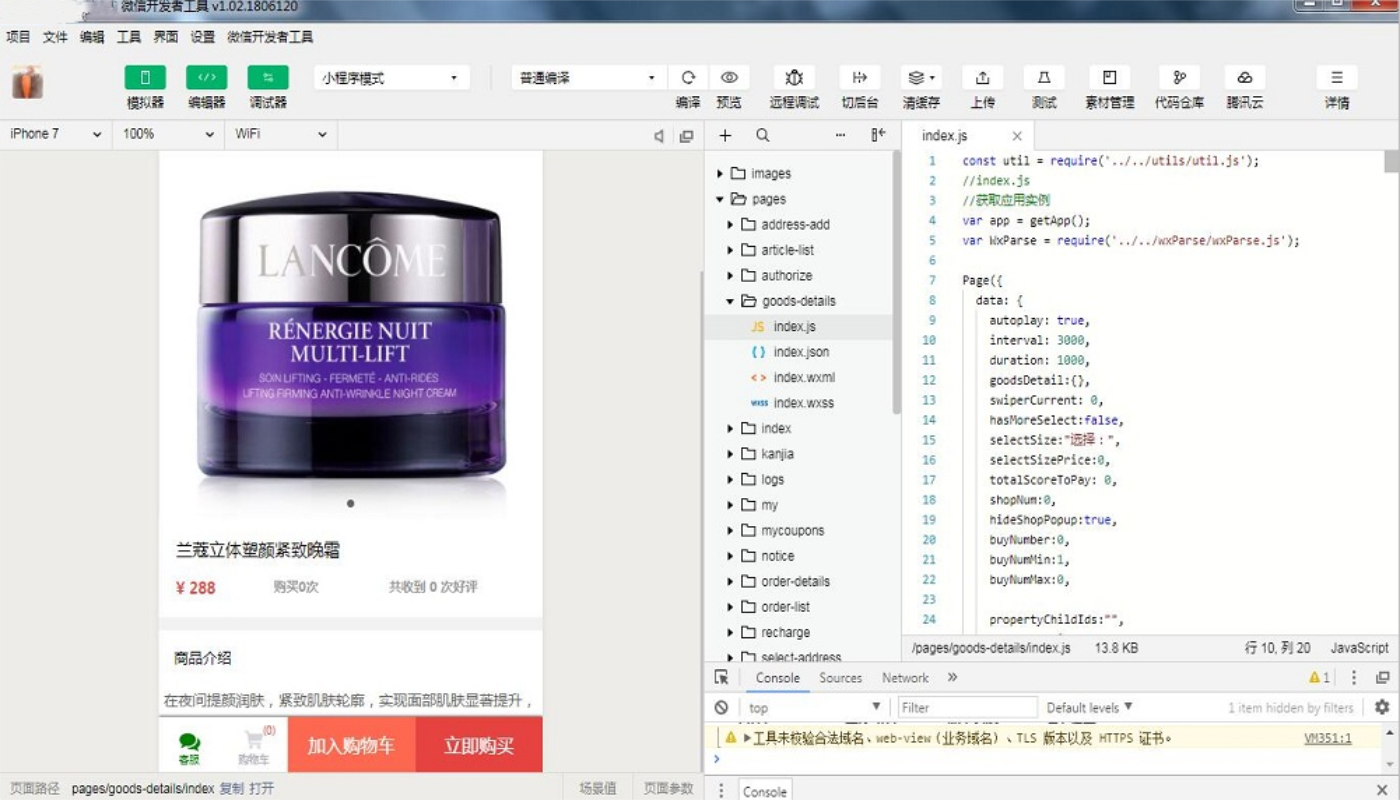Click the 客服 customer service icon
1400x800 pixels.
(x=189, y=747)
